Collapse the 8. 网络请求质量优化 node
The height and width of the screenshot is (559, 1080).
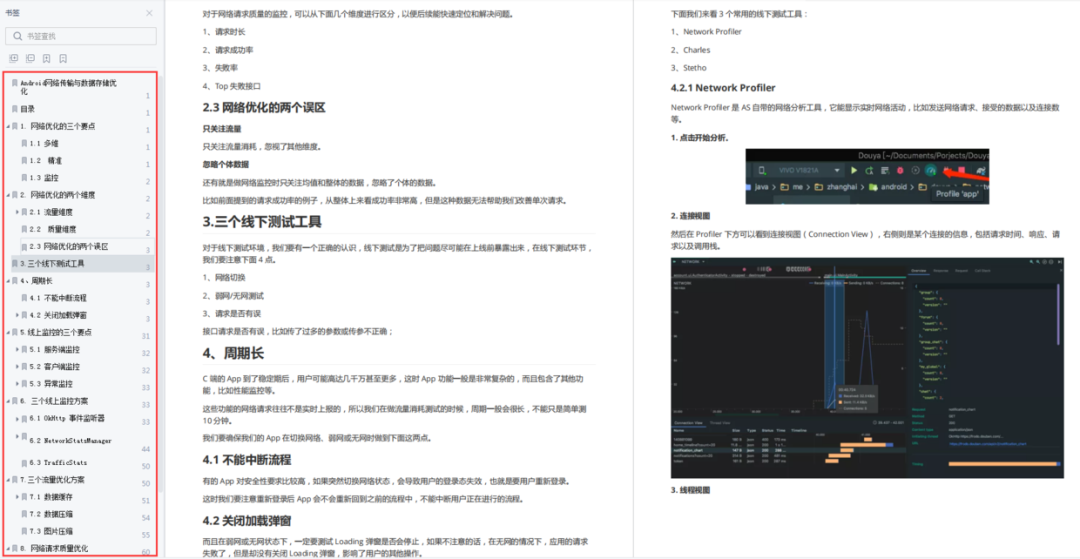pos(8,548)
